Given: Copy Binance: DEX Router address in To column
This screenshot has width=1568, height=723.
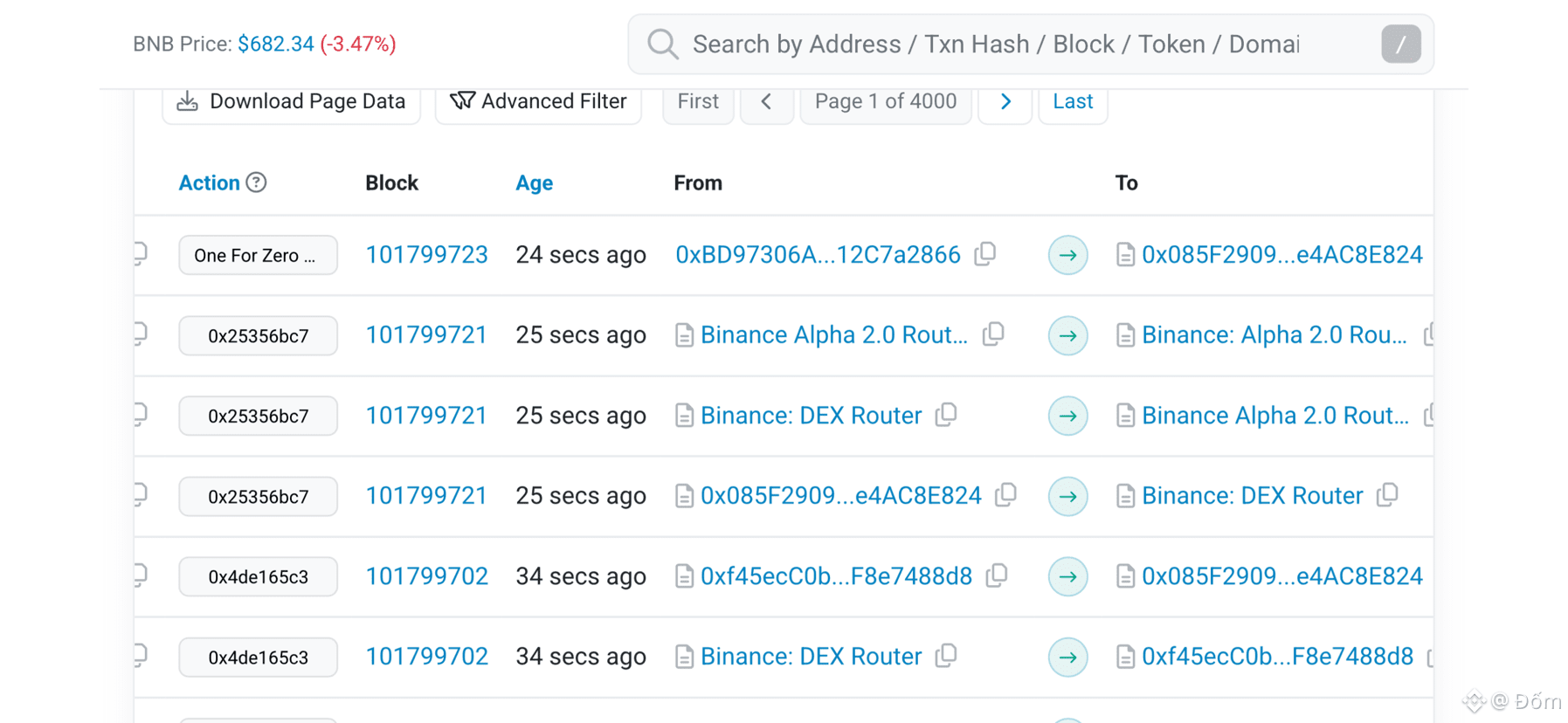Looking at the screenshot, I should point(1387,495).
